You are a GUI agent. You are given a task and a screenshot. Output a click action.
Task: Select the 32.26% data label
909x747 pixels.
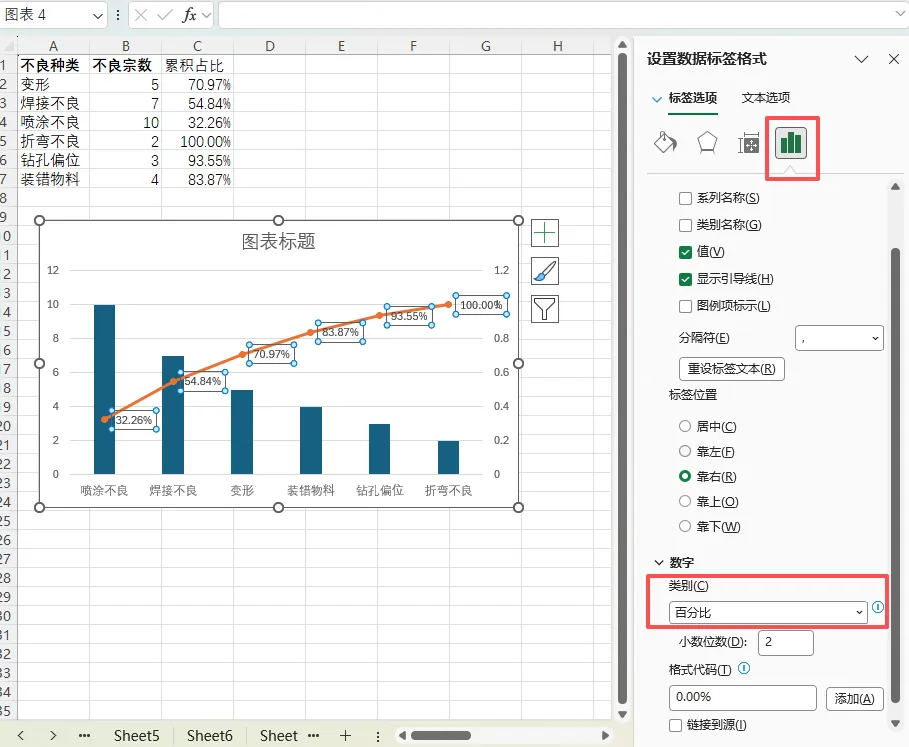tap(133, 420)
